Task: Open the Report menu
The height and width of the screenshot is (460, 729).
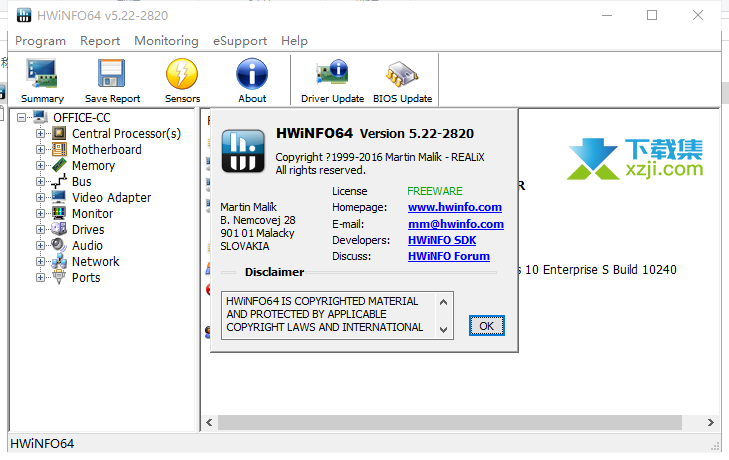Action: 100,41
